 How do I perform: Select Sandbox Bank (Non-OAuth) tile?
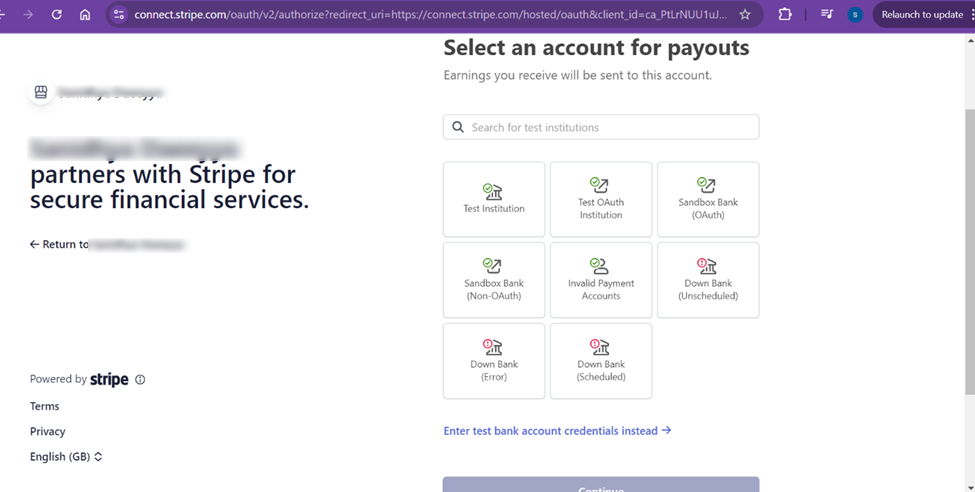tap(494, 280)
